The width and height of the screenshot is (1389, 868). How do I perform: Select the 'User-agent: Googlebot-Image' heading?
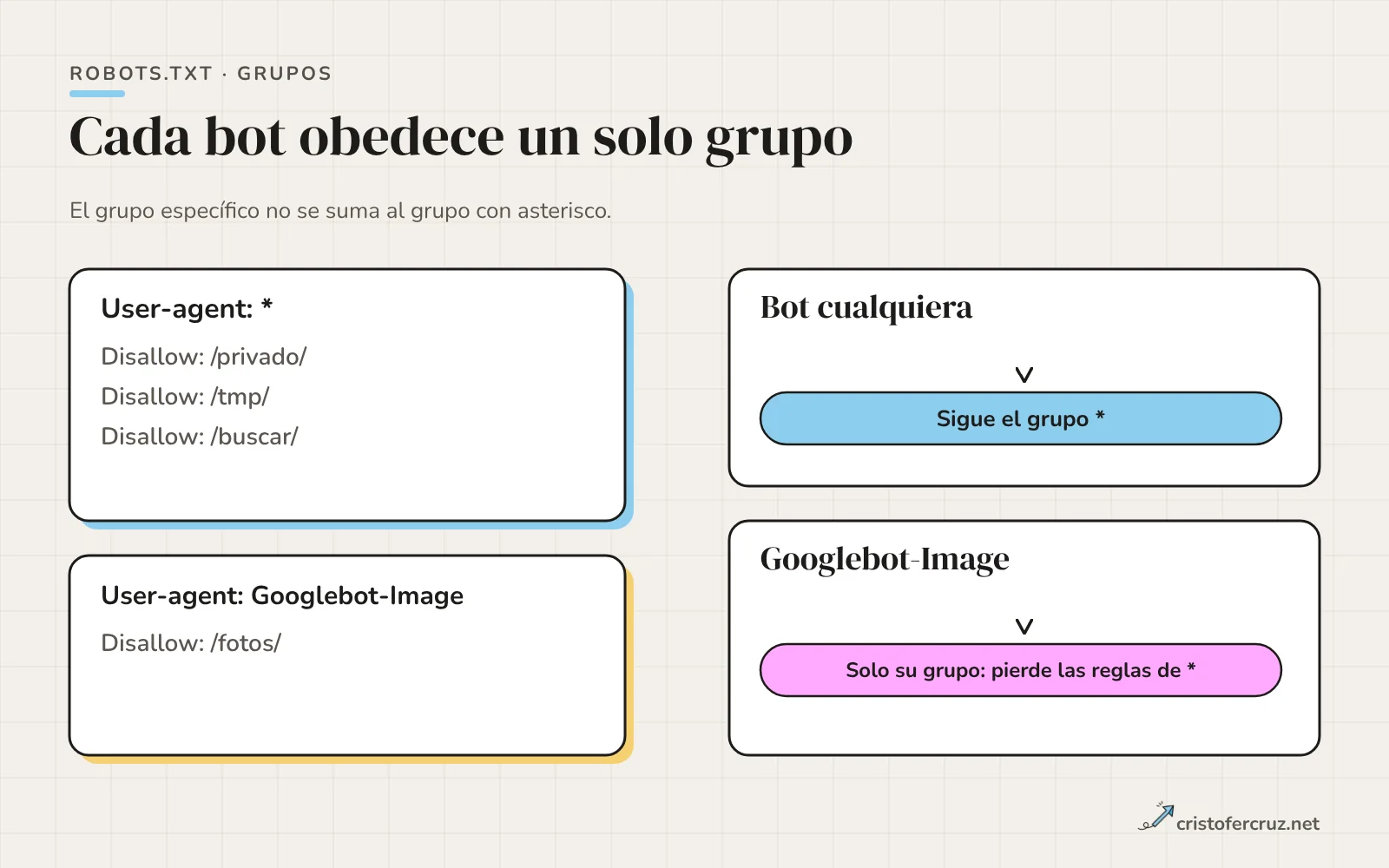(282, 595)
